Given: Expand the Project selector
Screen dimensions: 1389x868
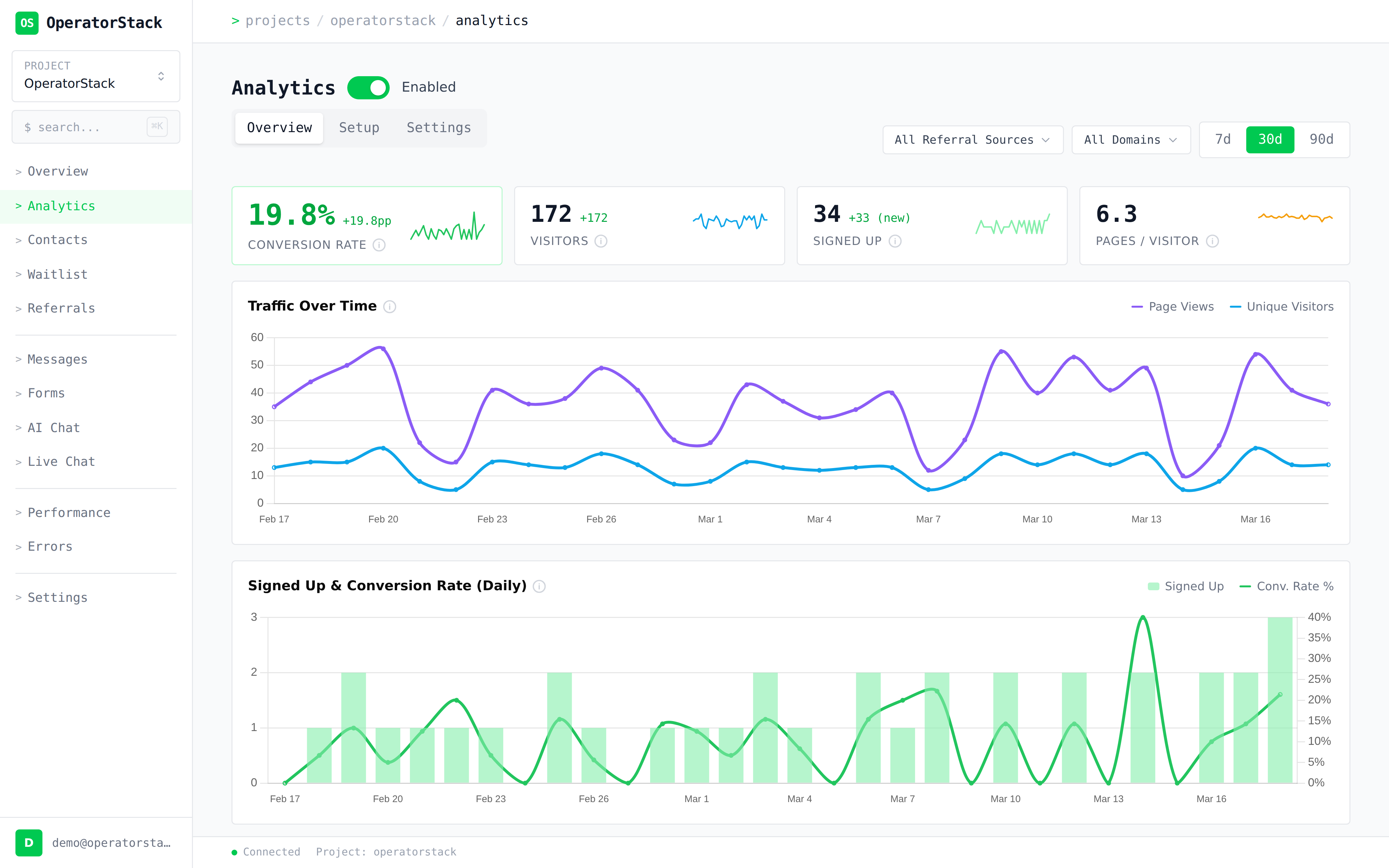Looking at the screenshot, I should [x=96, y=77].
